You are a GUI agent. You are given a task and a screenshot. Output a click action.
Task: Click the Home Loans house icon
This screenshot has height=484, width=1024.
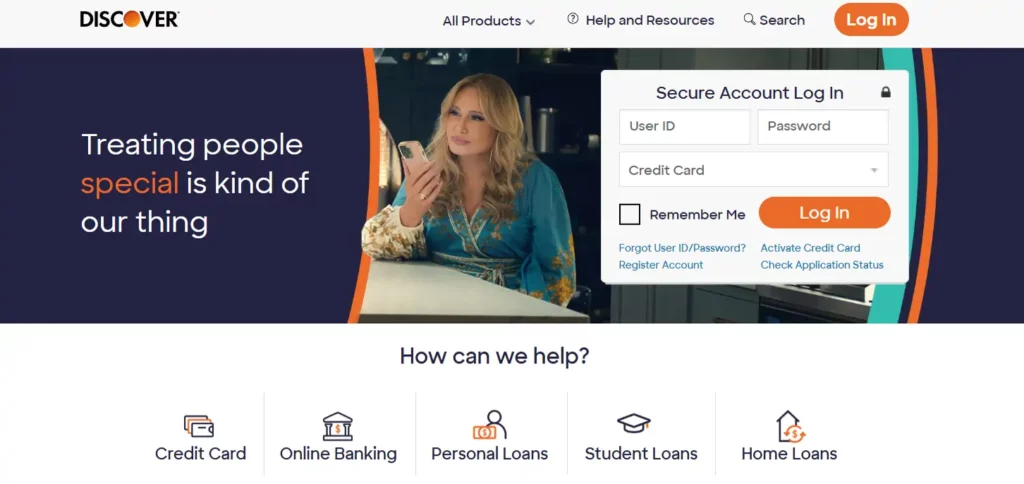pyautogui.click(x=791, y=427)
